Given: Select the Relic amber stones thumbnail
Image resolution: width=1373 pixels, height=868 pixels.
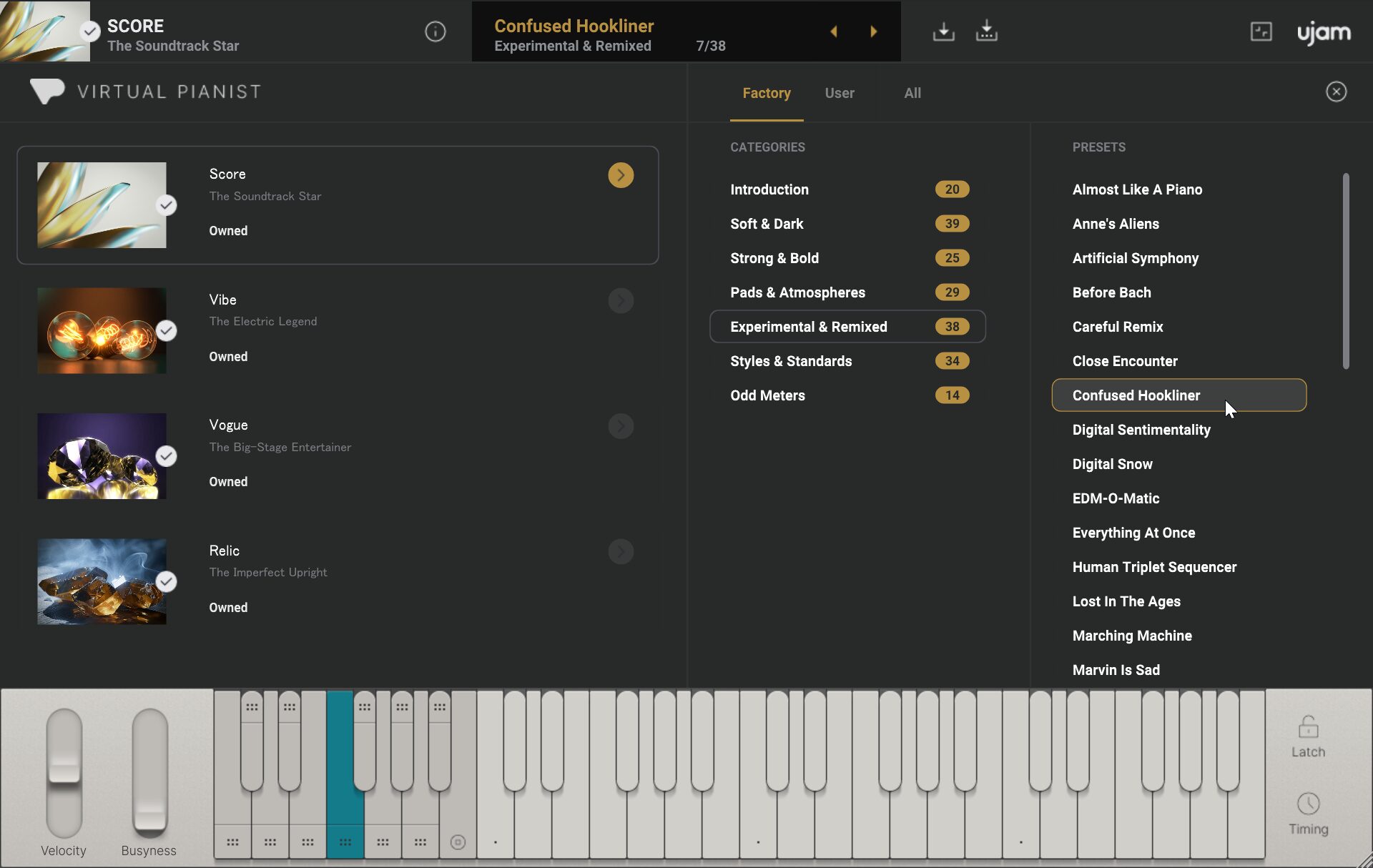Looking at the screenshot, I should pos(102,581).
